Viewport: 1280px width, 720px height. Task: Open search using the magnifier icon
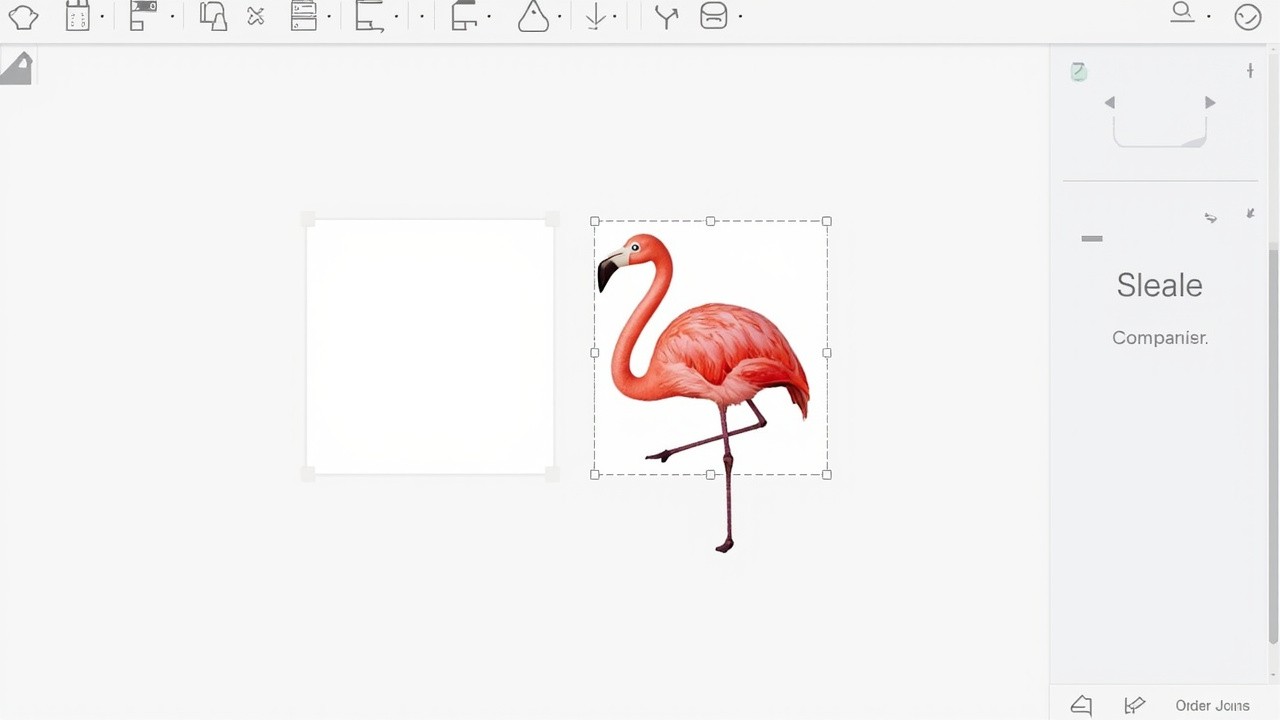click(1183, 13)
